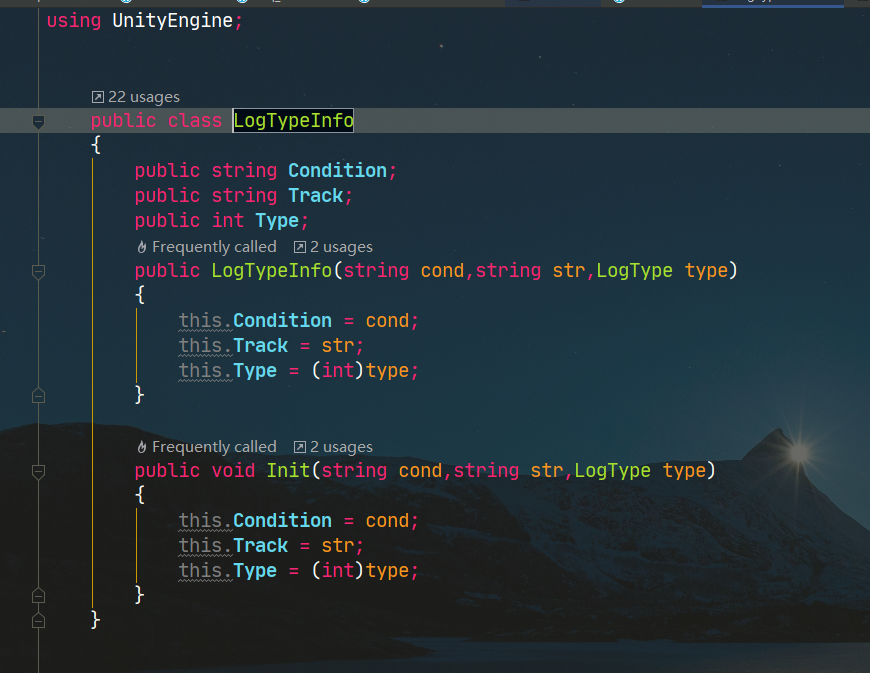870x673 pixels.
Task: Click "(int)type" cast in the constructor body
Action: [360, 370]
